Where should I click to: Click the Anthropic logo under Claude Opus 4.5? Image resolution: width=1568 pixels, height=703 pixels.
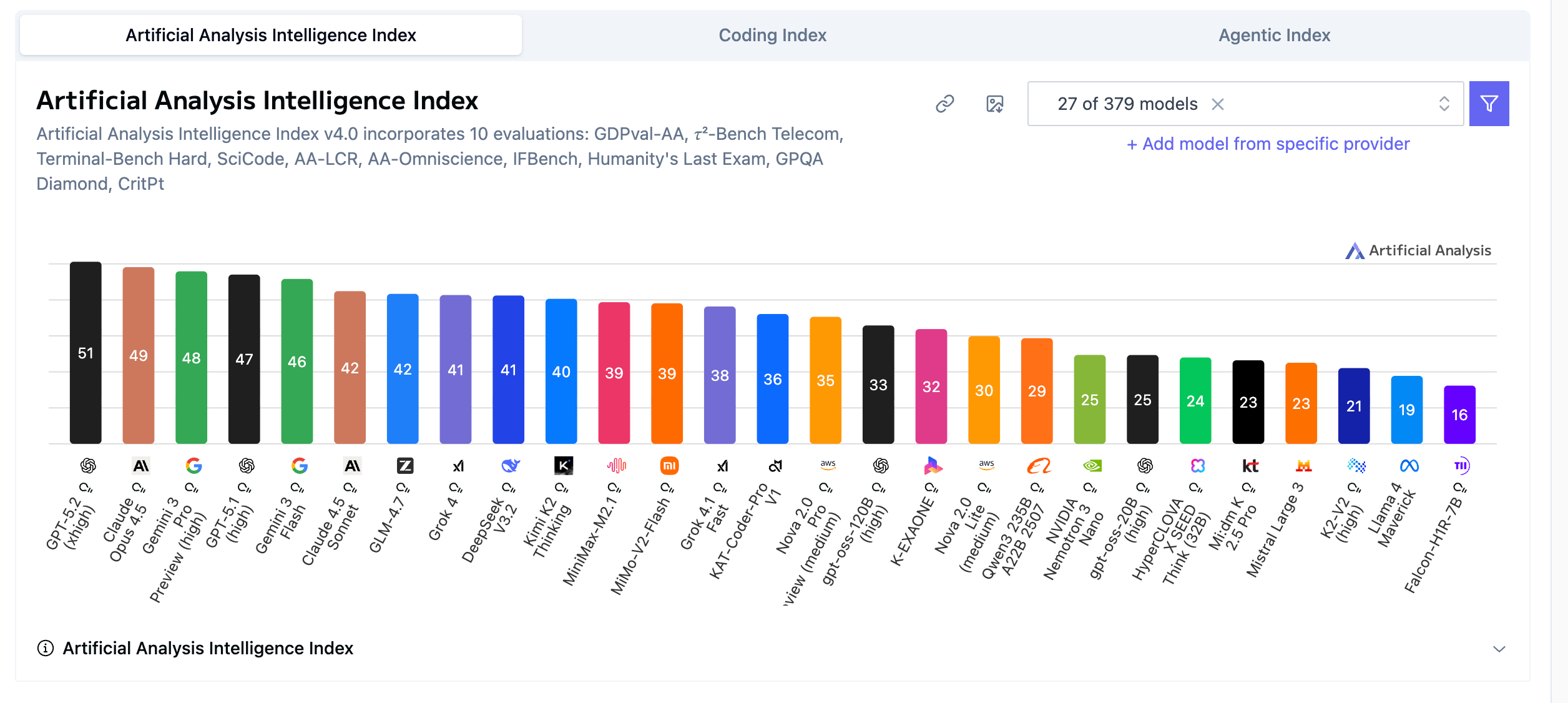141,466
